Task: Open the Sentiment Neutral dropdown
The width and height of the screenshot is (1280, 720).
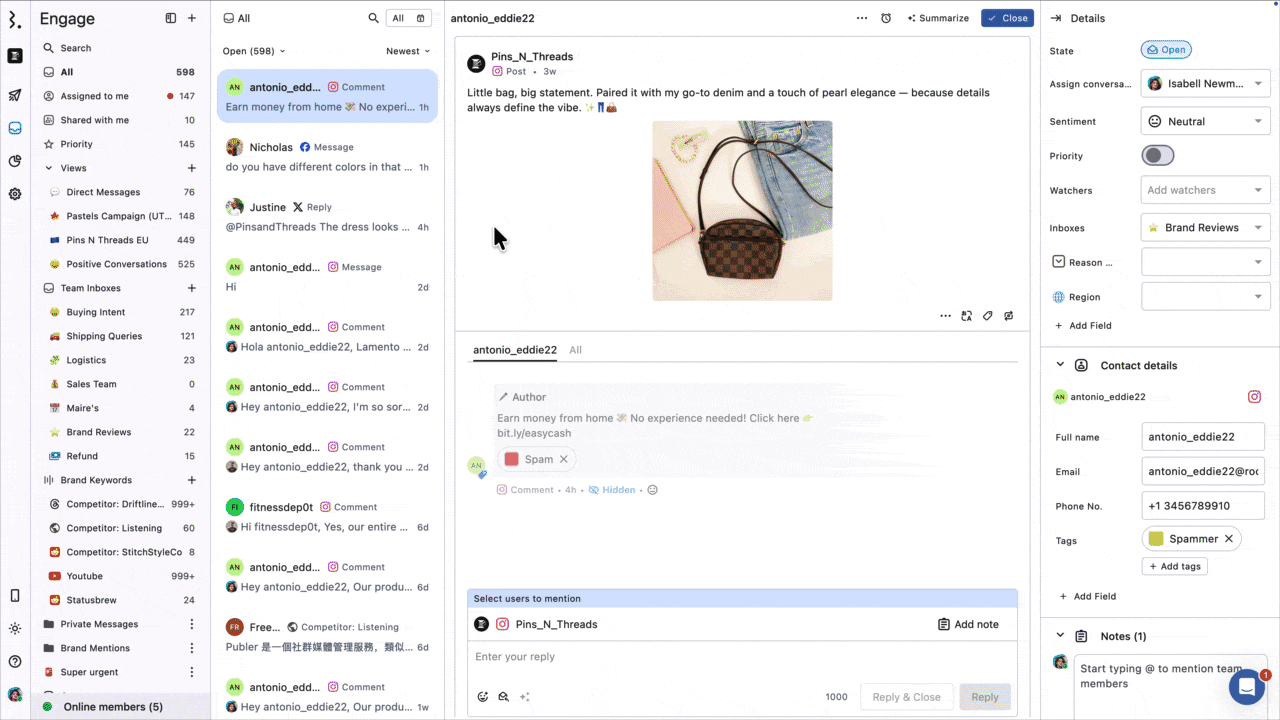Action: [1205, 121]
